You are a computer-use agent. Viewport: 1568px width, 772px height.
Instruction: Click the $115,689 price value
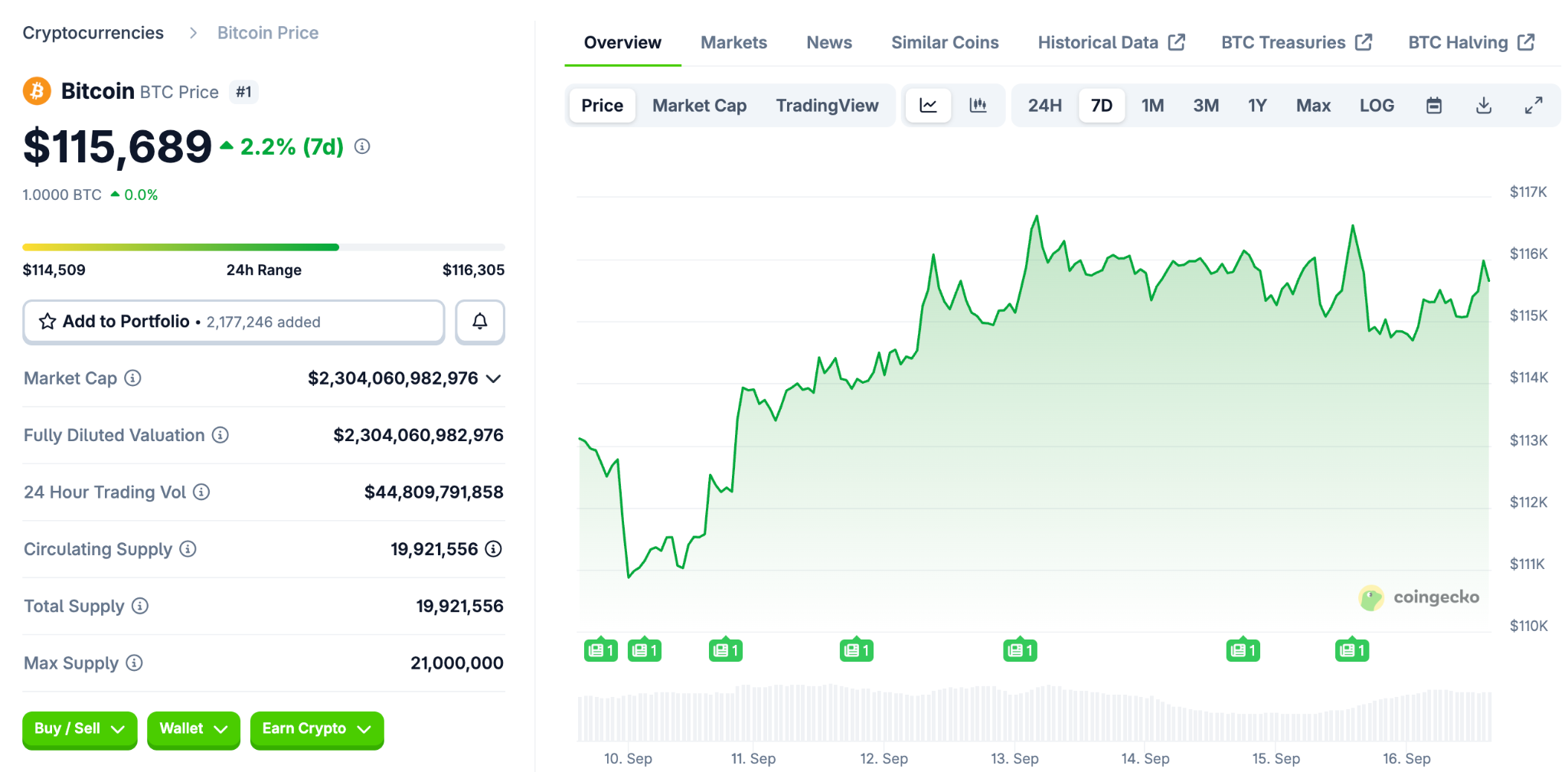117,147
